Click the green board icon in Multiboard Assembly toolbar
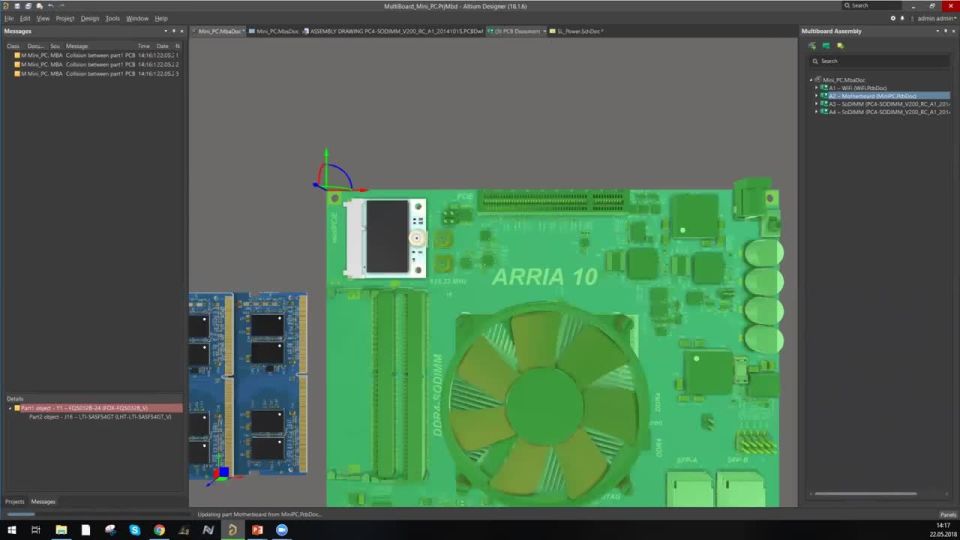Screen dimensions: 960x540 coord(826,46)
